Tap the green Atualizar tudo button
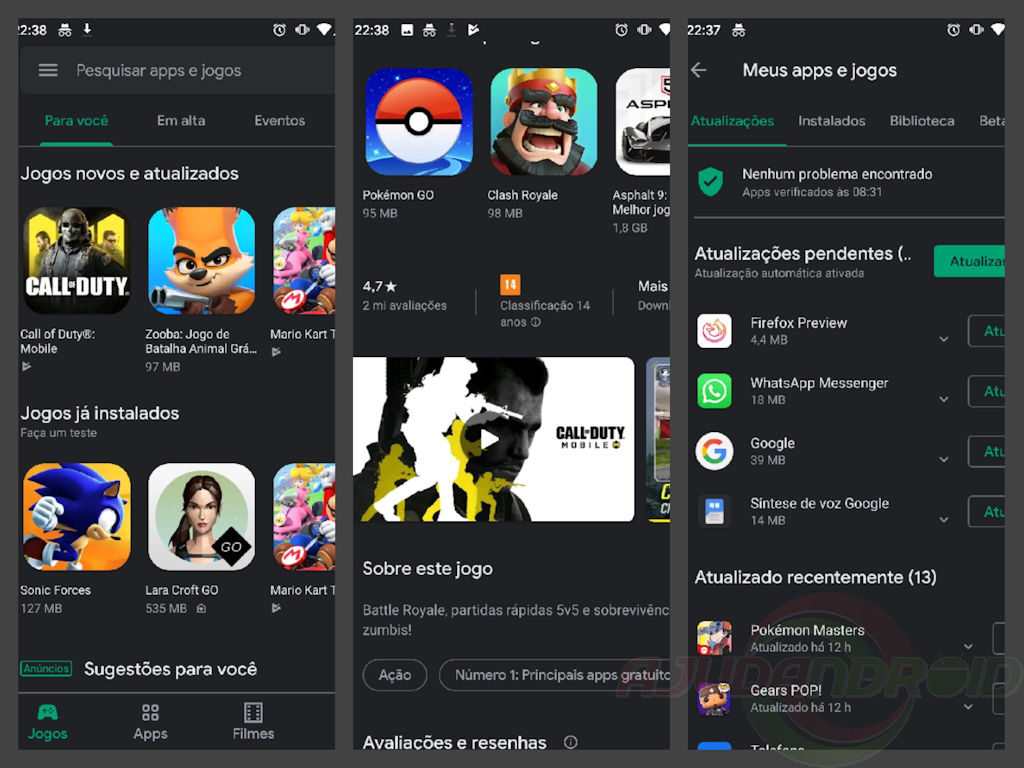Image resolution: width=1024 pixels, height=768 pixels. coord(969,261)
